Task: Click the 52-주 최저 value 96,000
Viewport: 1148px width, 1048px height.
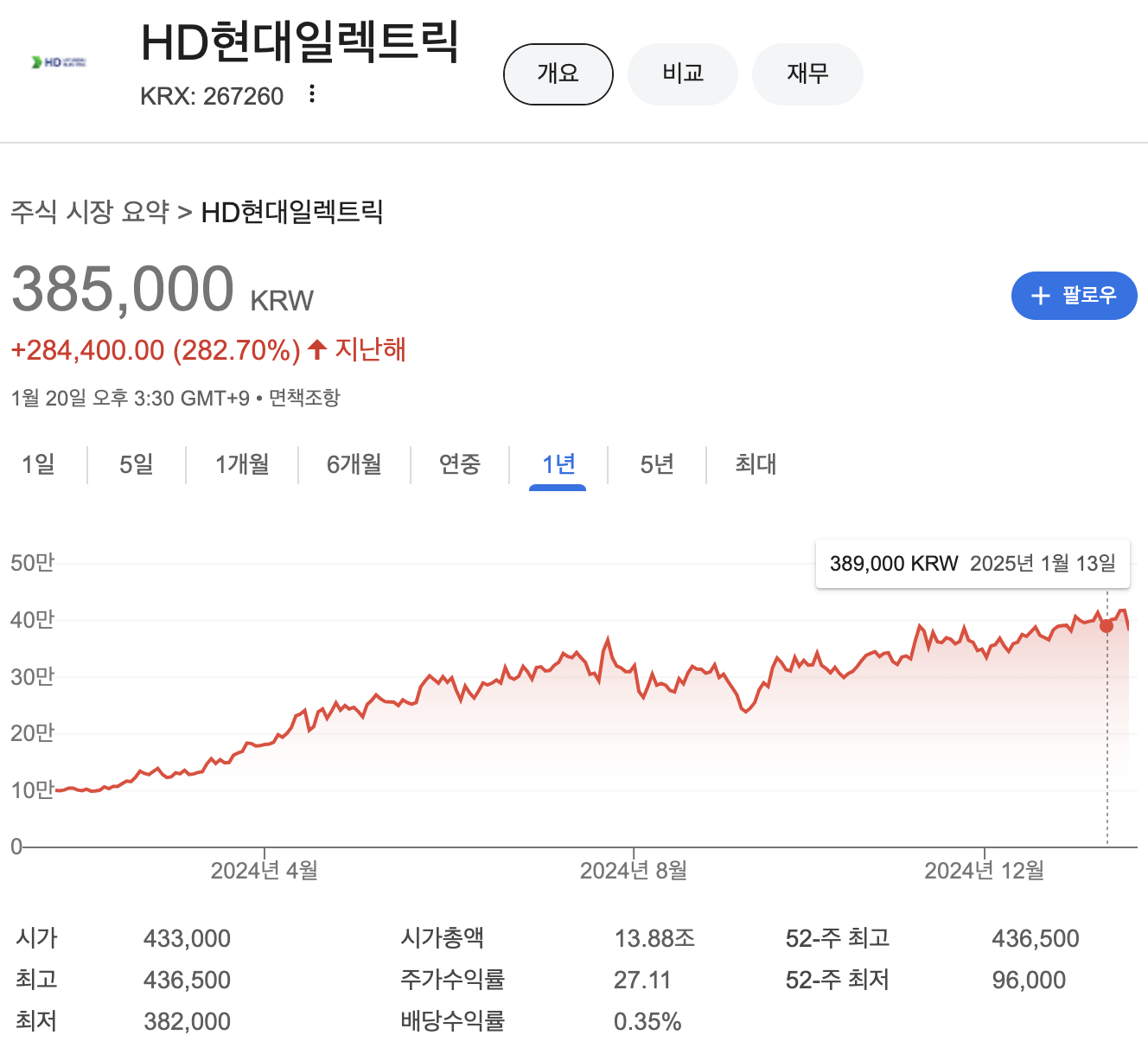Action: 1029,980
